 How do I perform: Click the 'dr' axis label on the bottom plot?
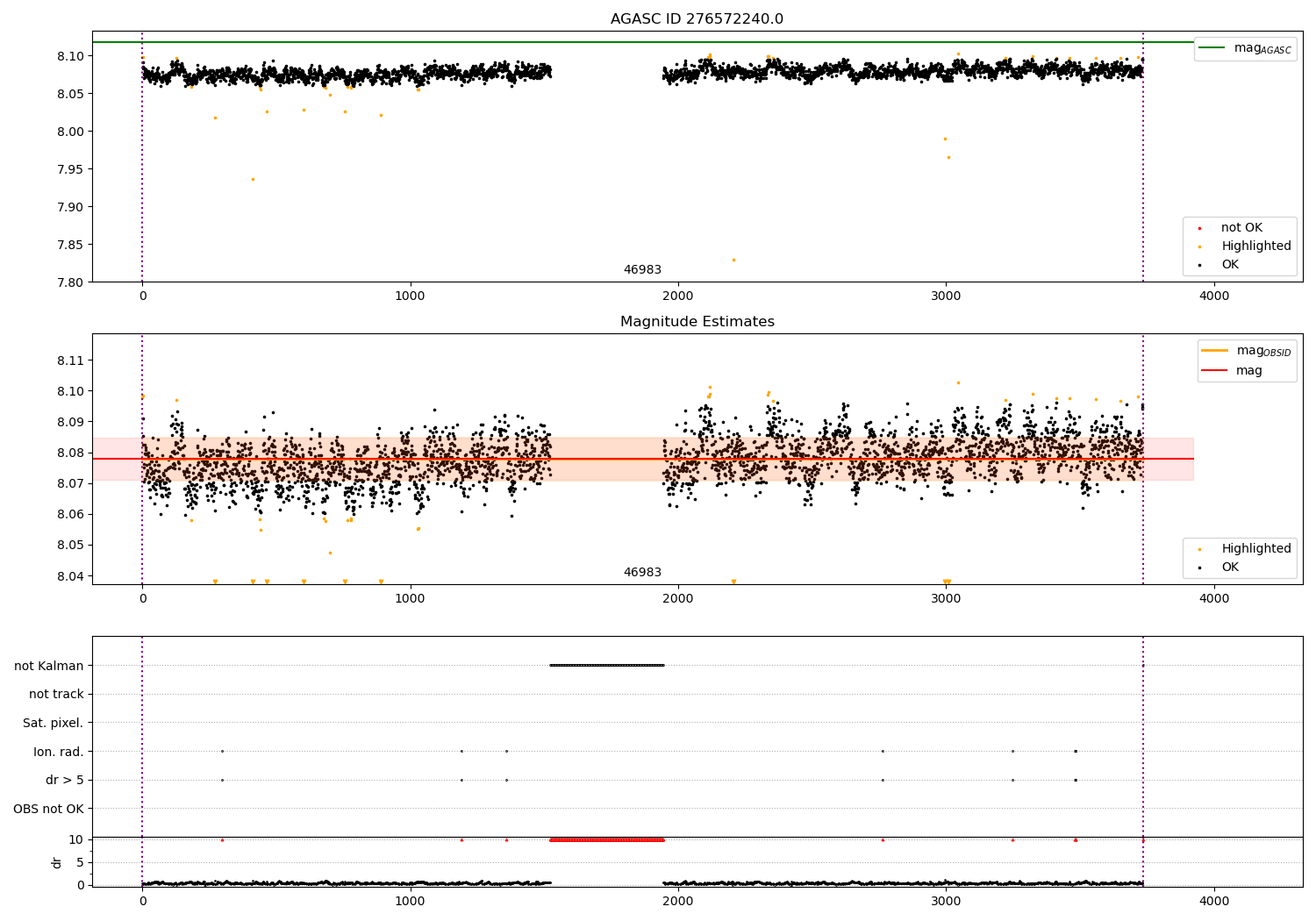pos(57,862)
